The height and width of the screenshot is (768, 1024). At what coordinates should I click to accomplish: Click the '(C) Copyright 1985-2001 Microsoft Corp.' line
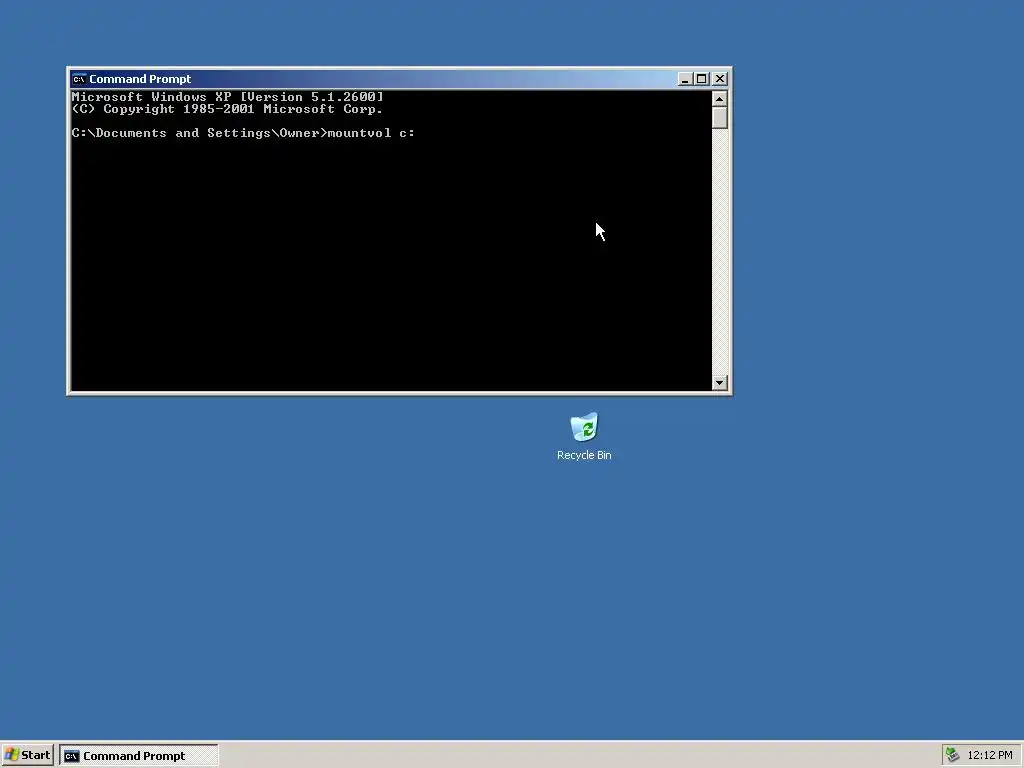tap(227, 109)
